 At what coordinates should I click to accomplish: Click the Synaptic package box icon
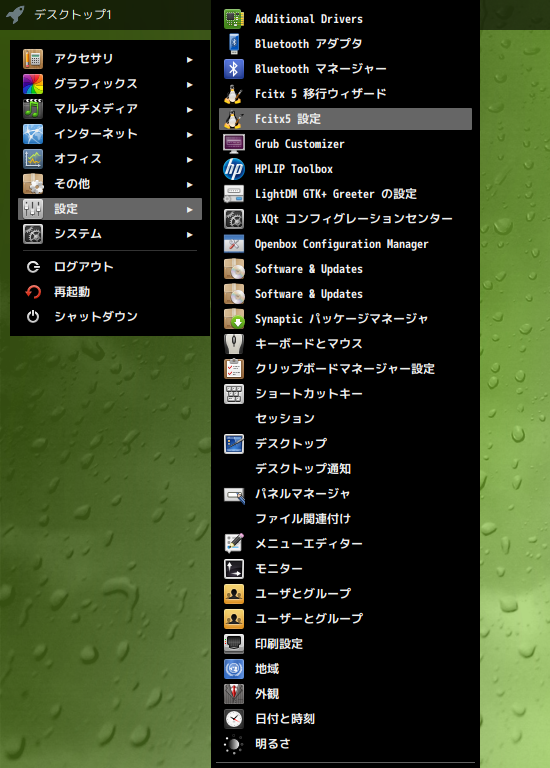pos(234,319)
